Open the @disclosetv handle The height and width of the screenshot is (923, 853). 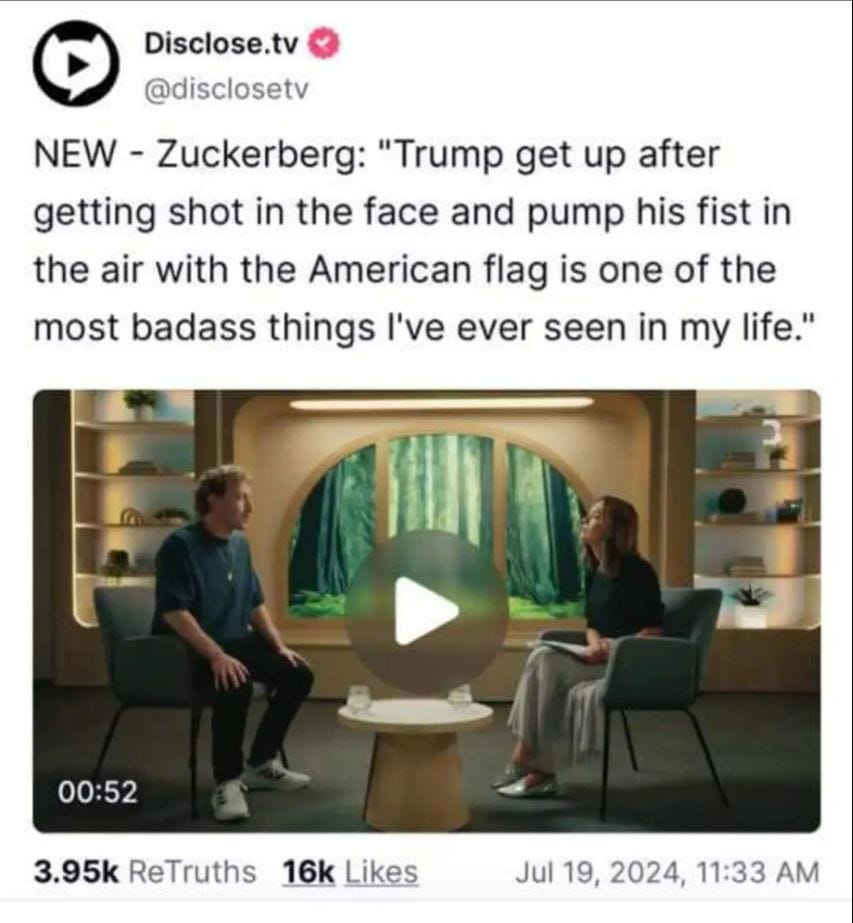[x=227, y=89]
